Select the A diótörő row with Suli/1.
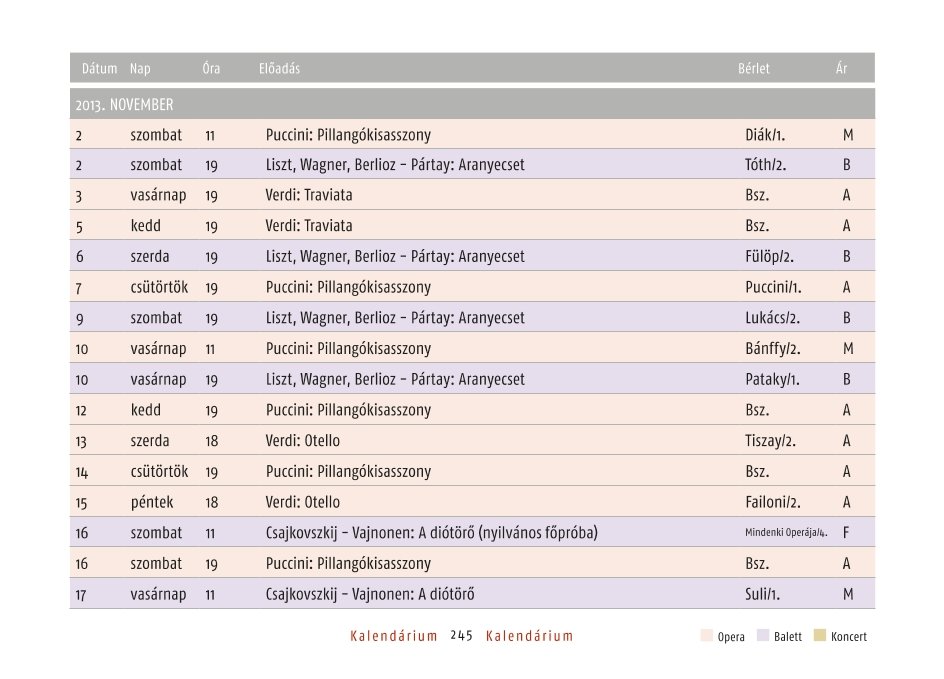Image resolution: width=944 pixels, height=679 pixels. tap(472, 594)
